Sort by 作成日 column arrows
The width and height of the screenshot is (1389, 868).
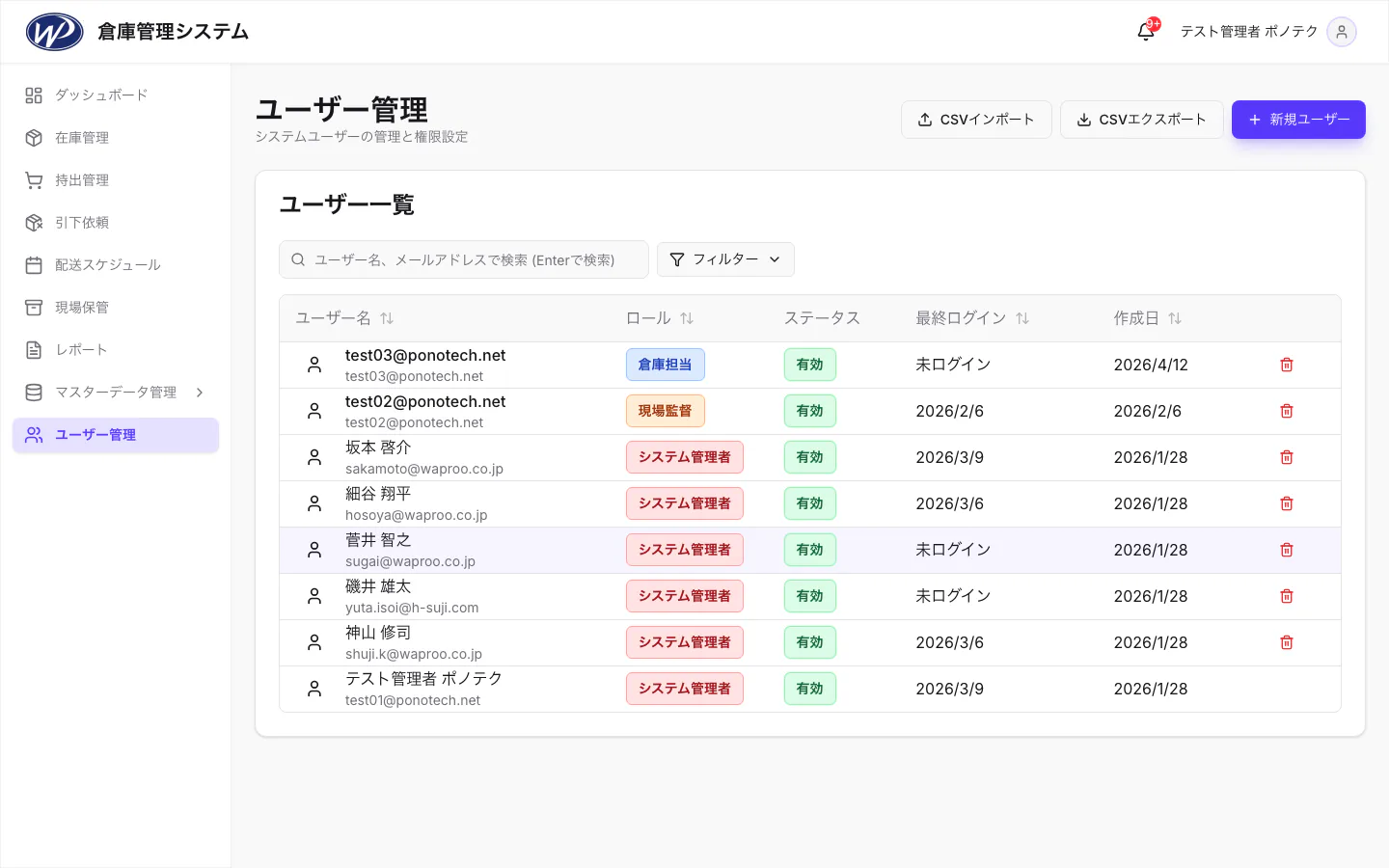[x=1175, y=318]
